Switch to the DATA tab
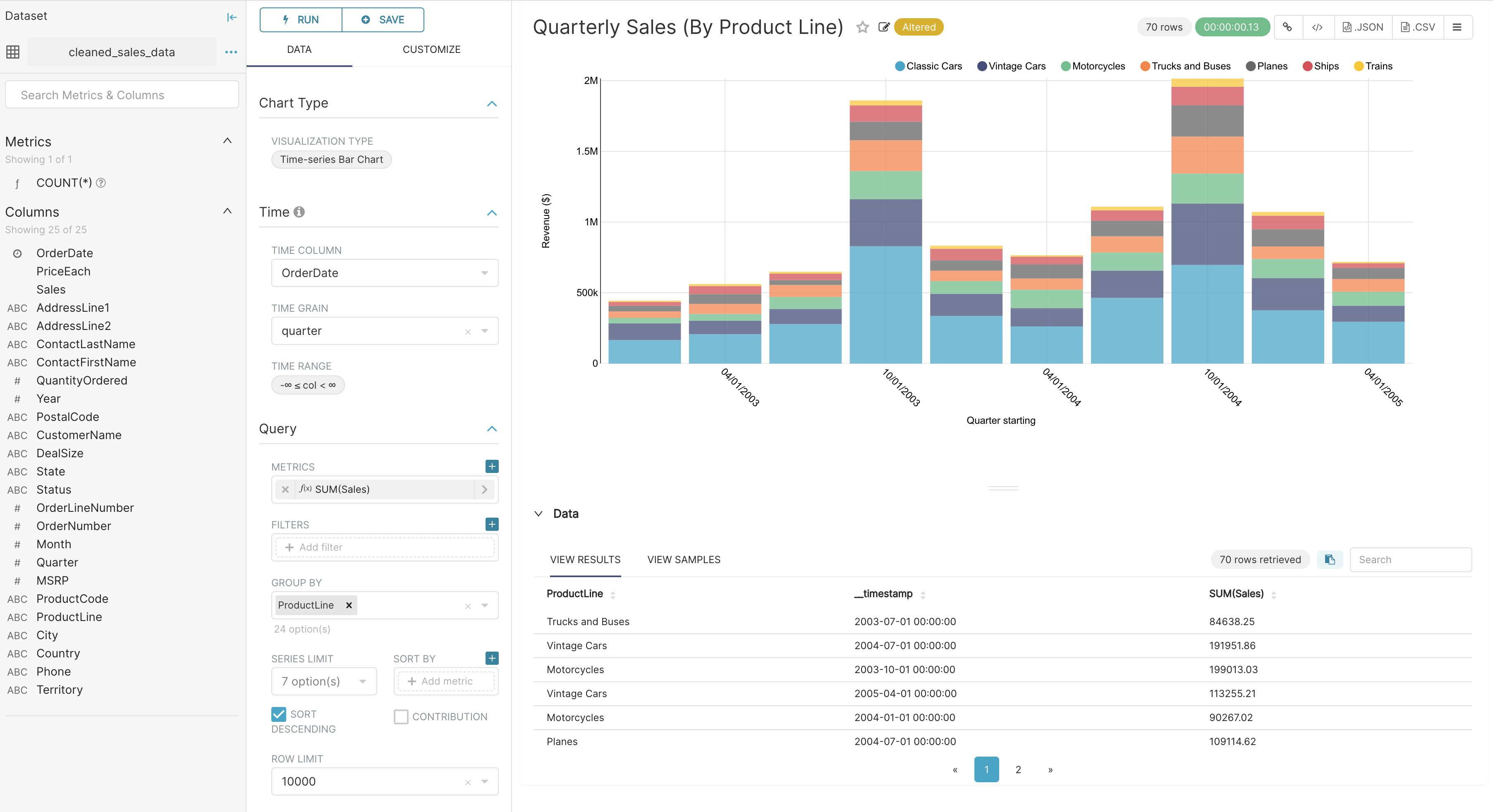Viewport: 1493px width, 812px height. click(x=299, y=48)
